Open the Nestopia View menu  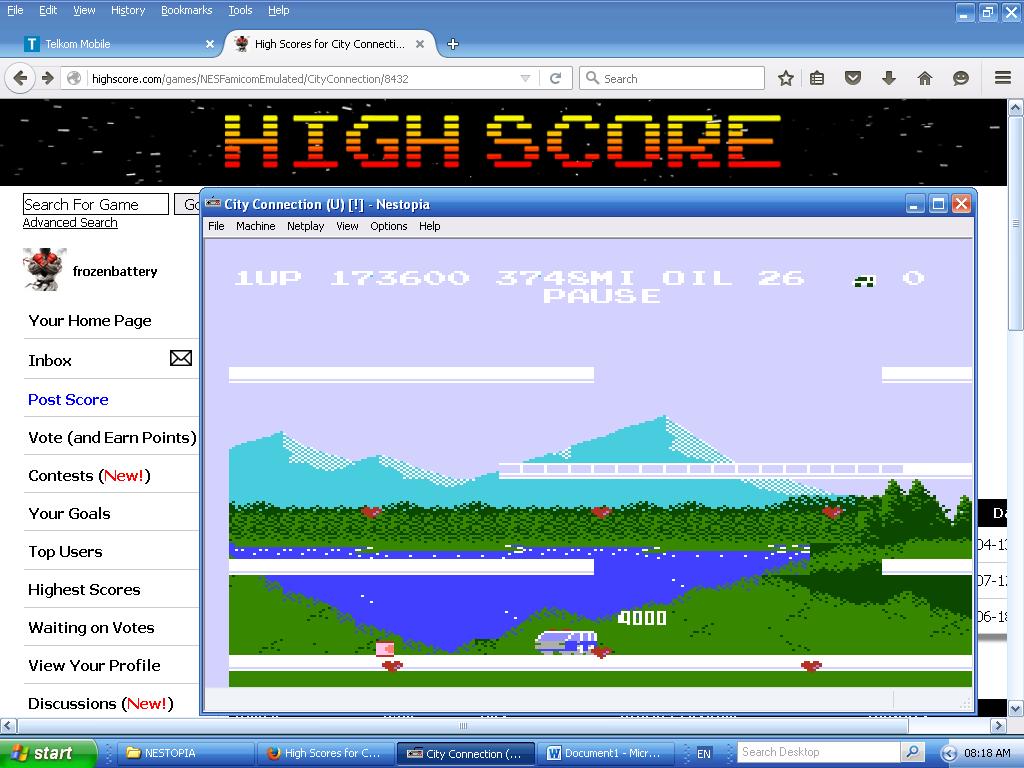pyautogui.click(x=347, y=226)
